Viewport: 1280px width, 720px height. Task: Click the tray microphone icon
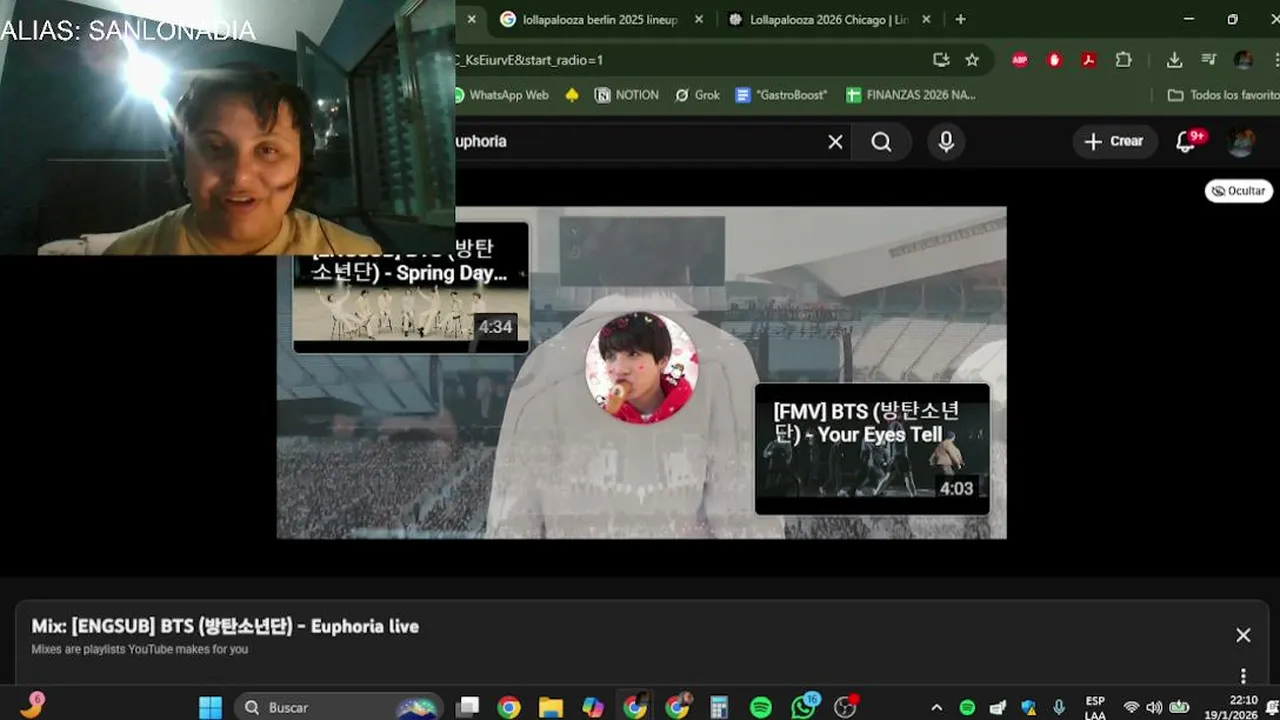pyautogui.click(x=1059, y=707)
